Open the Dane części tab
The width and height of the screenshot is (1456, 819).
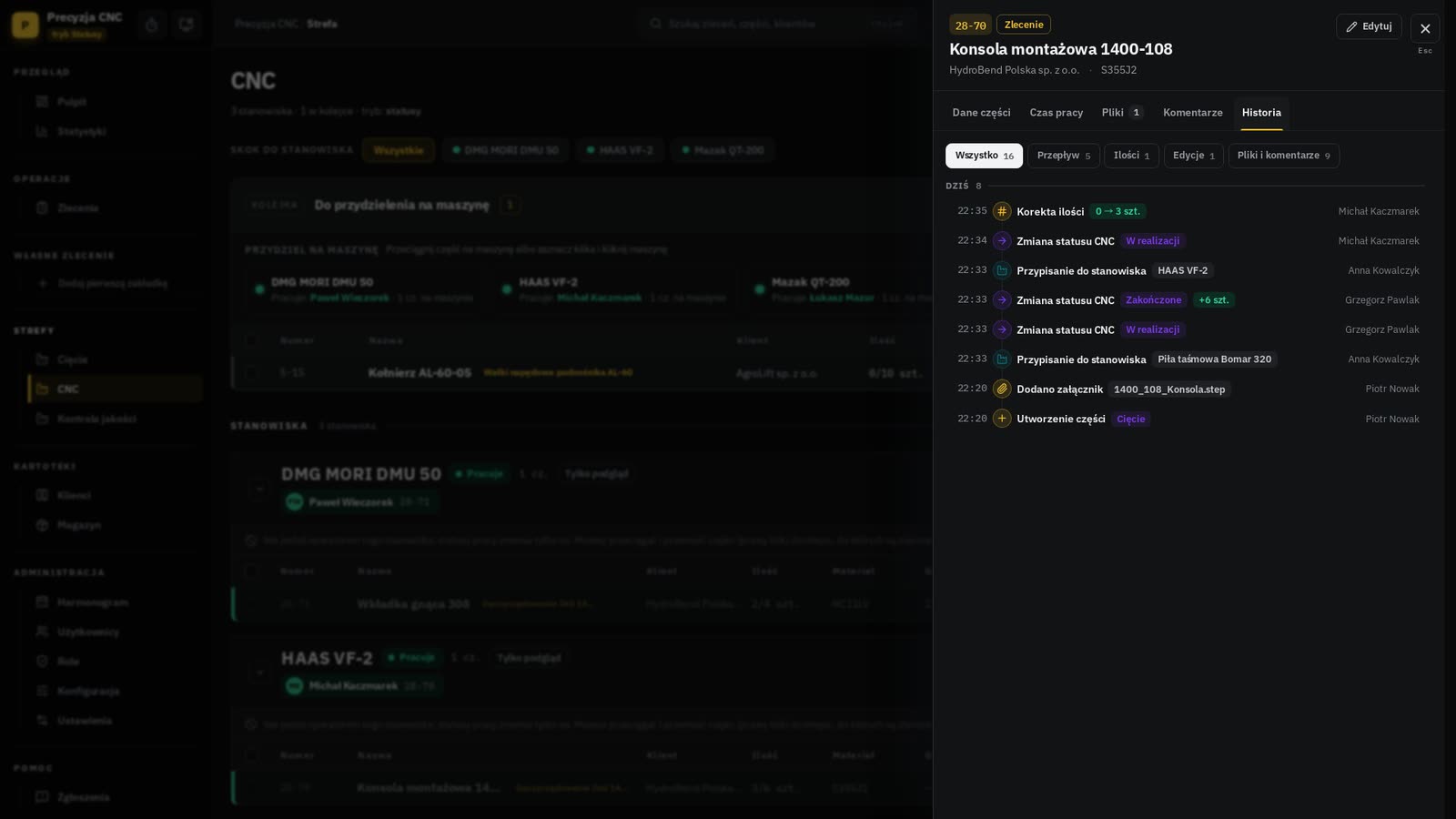(981, 113)
